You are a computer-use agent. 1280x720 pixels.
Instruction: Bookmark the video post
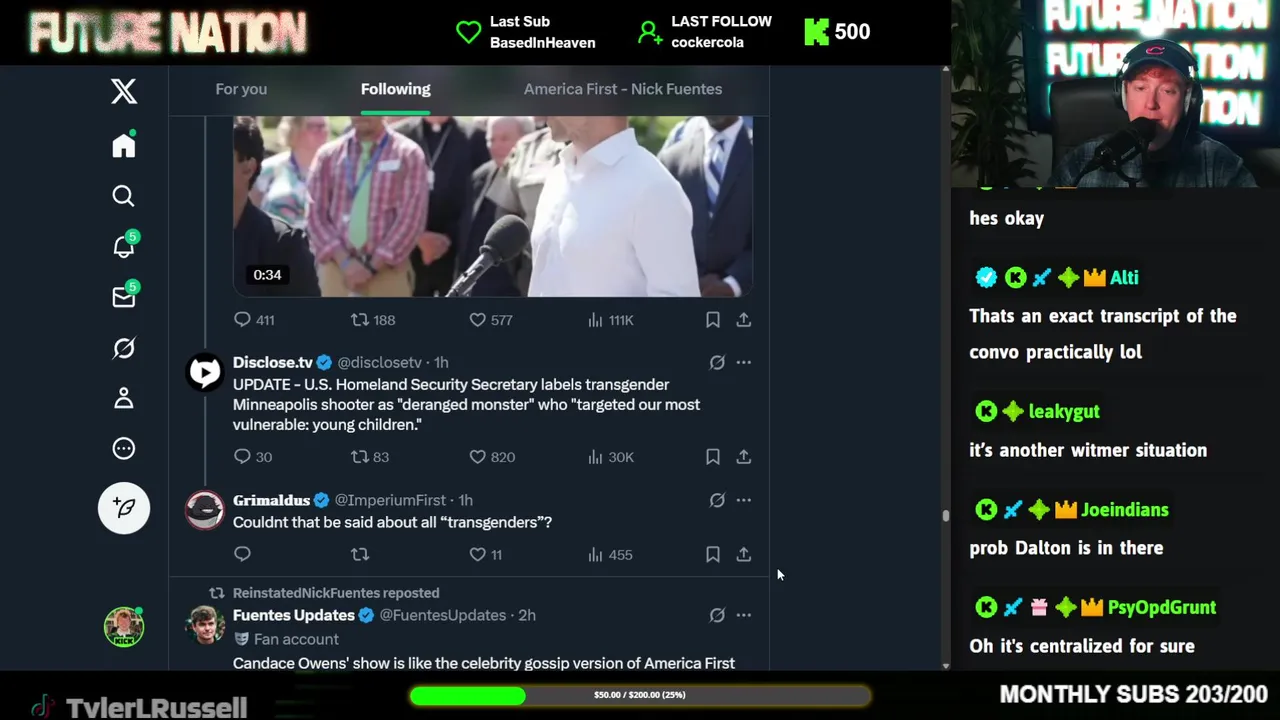713,320
